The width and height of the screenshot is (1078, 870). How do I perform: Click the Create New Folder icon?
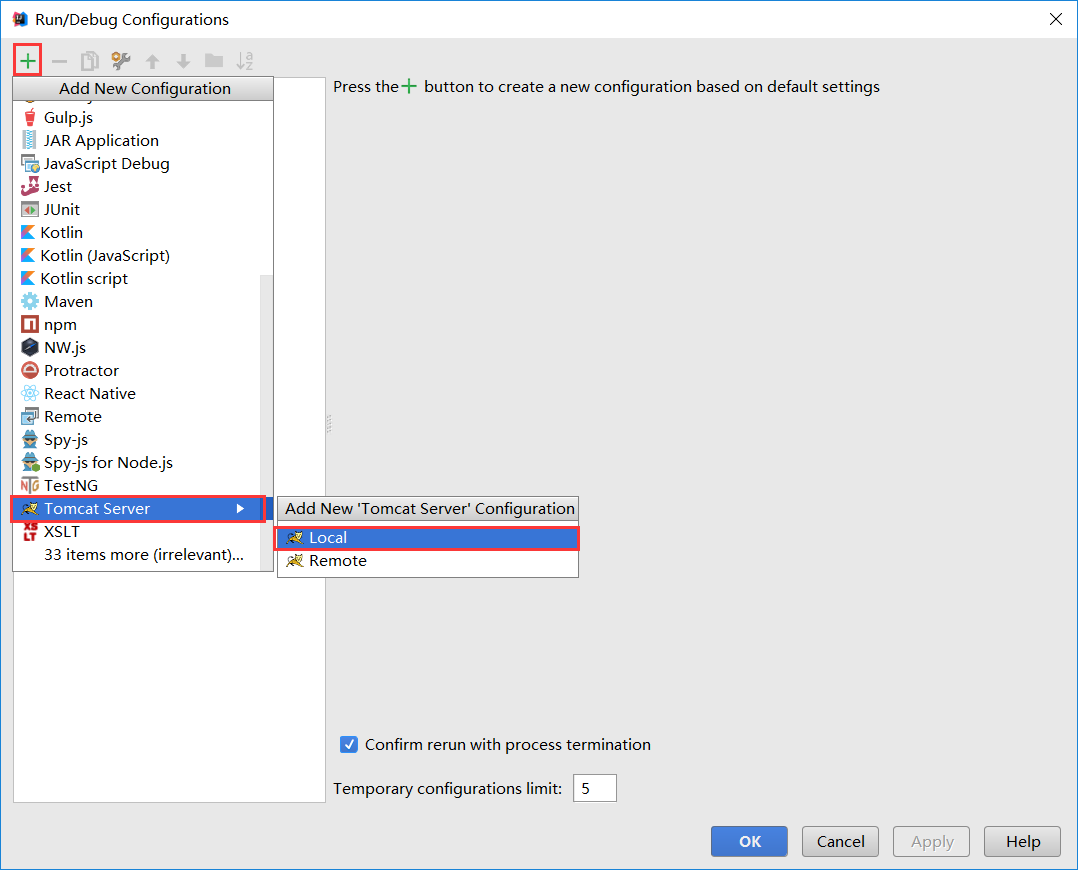pos(214,61)
